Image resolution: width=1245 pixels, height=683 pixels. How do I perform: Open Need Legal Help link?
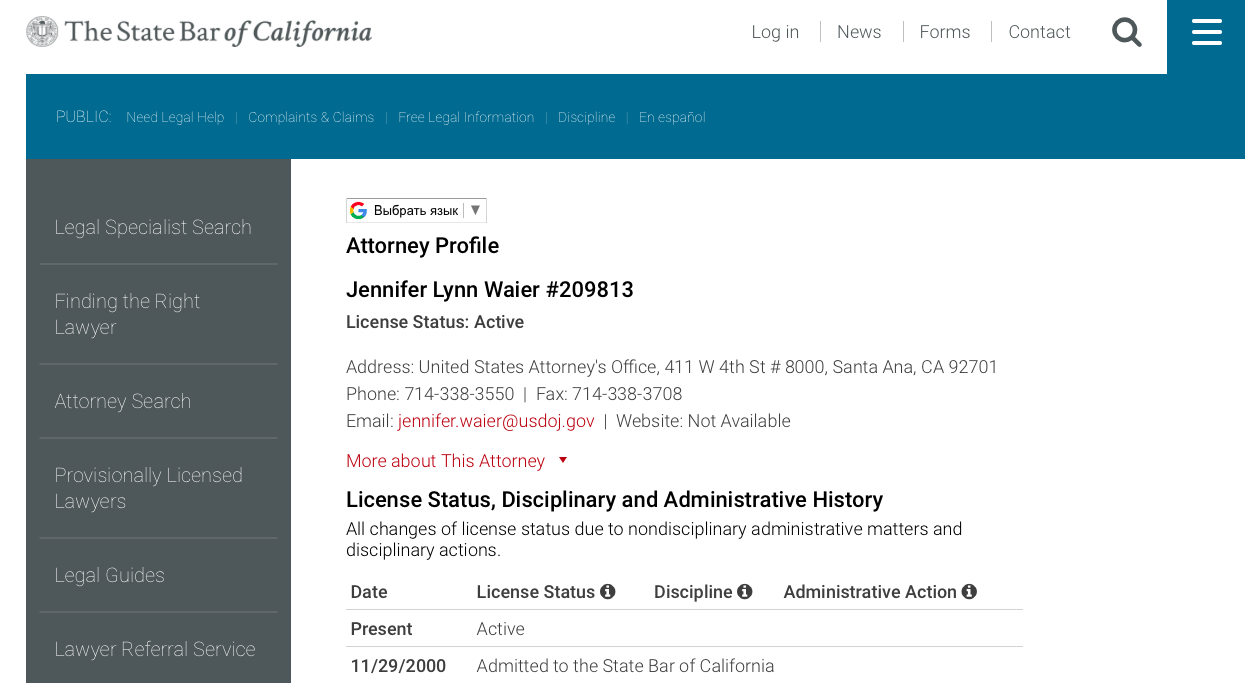(x=175, y=117)
